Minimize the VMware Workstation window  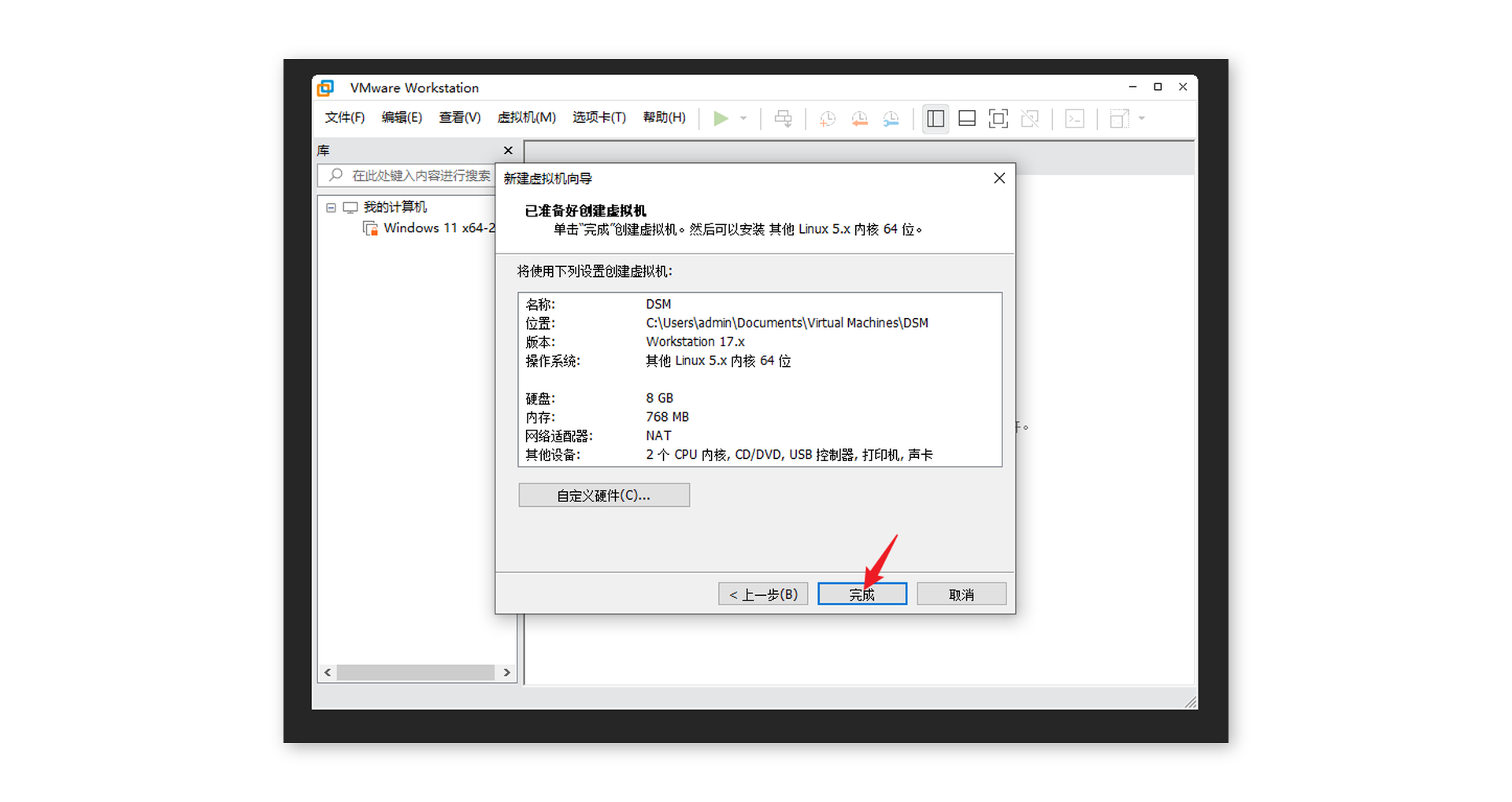point(1132,87)
